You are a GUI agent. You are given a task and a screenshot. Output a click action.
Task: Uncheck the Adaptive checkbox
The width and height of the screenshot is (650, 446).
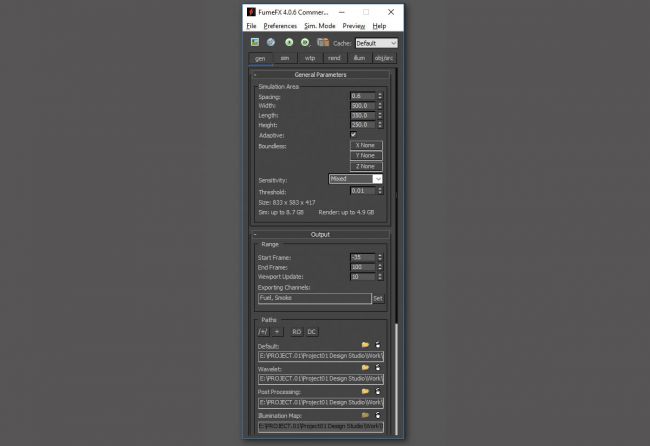click(x=353, y=134)
